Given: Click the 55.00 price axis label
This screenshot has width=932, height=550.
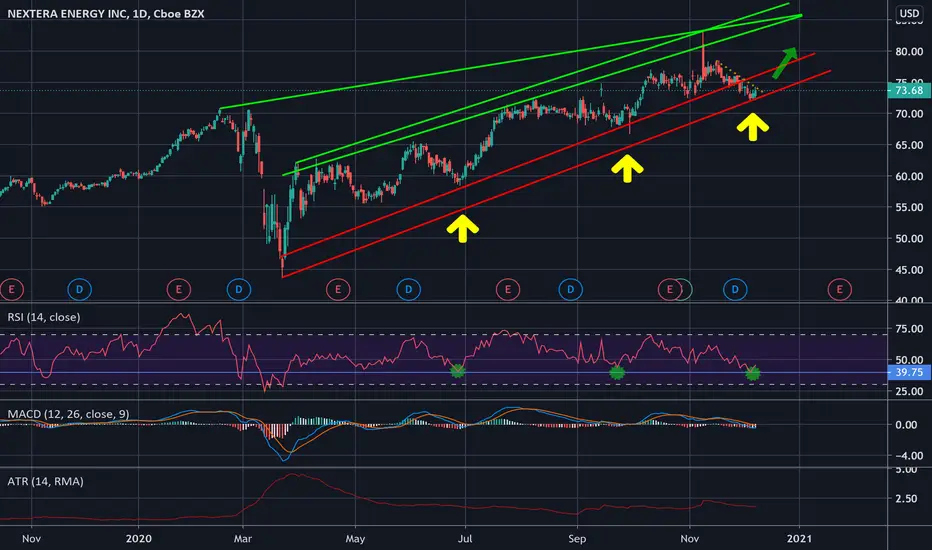Looking at the screenshot, I should (909, 208).
